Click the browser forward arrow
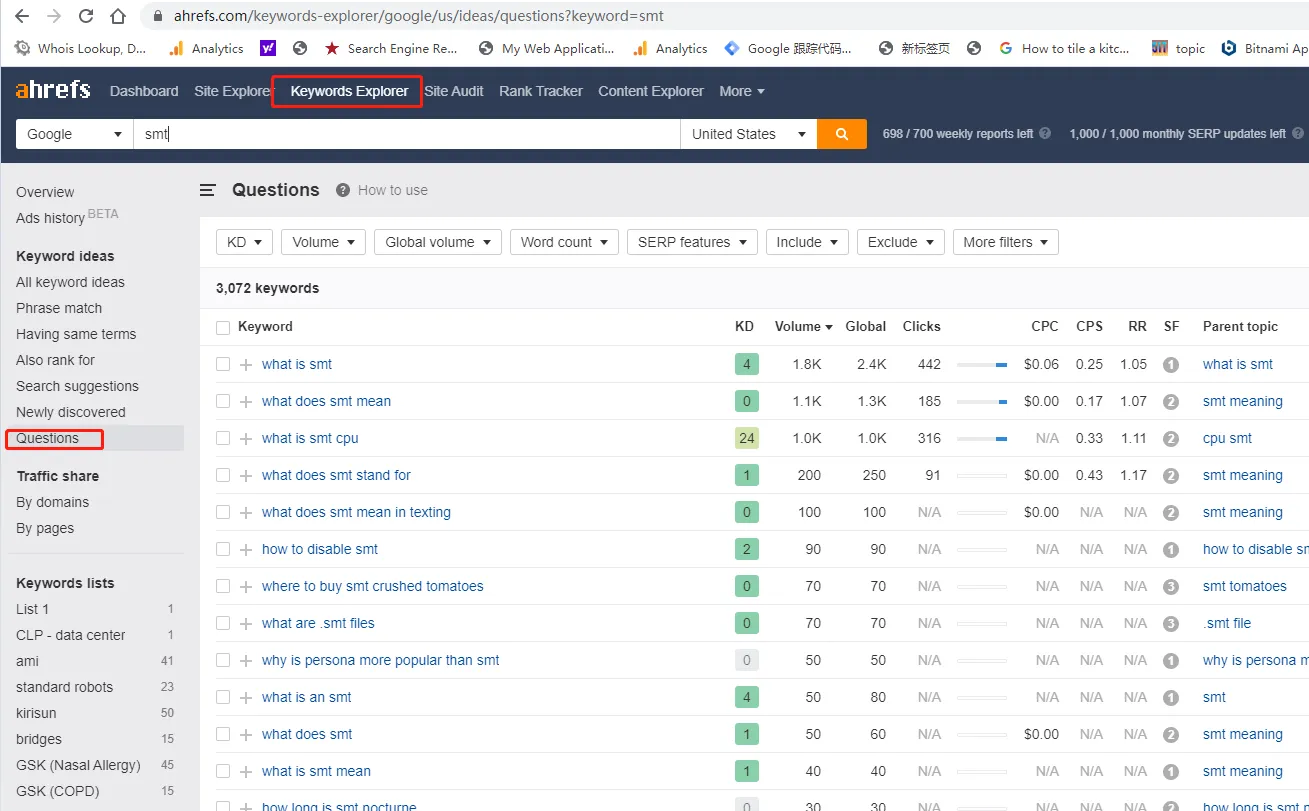1309x811 pixels. tap(54, 16)
